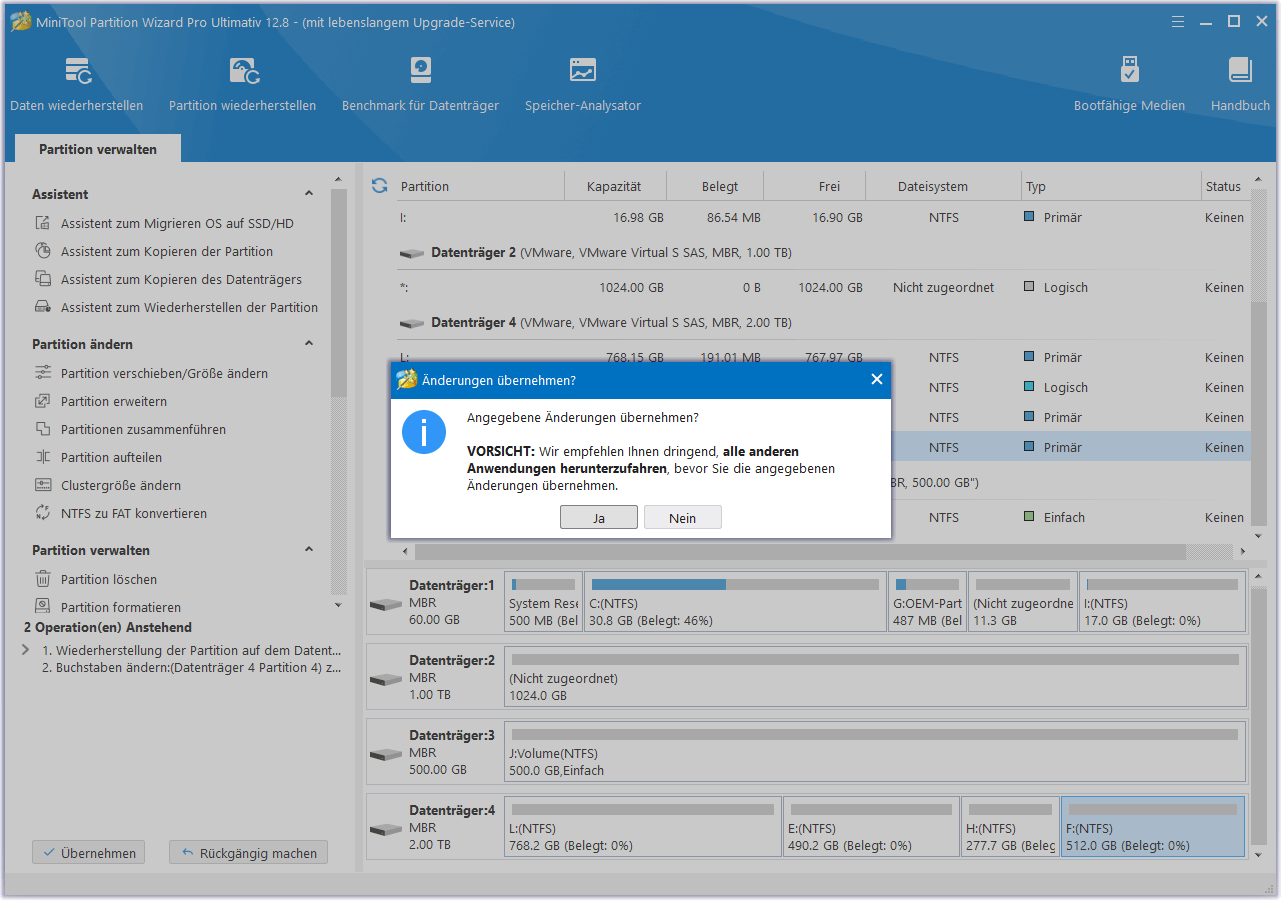Select G:OEM-Part block in disk map
The width and height of the screenshot is (1282, 903).
[x=928, y=602]
